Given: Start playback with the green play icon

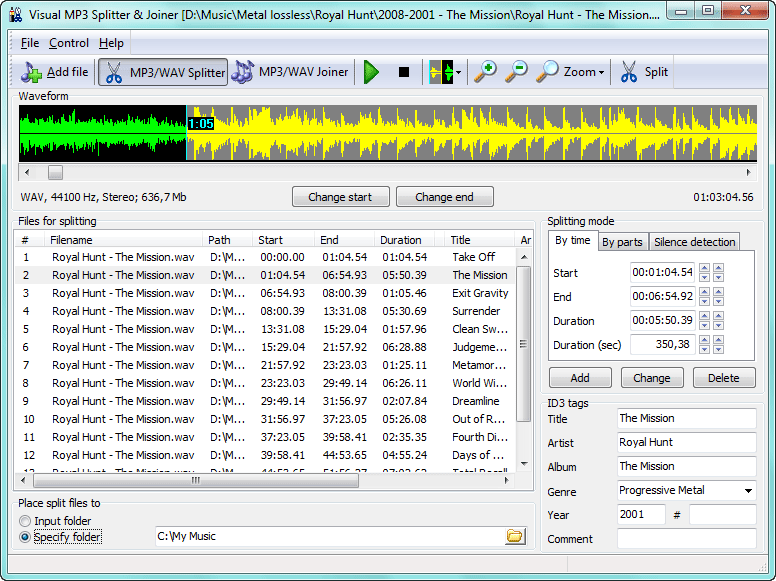Looking at the screenshot, I should pos(371,72).
